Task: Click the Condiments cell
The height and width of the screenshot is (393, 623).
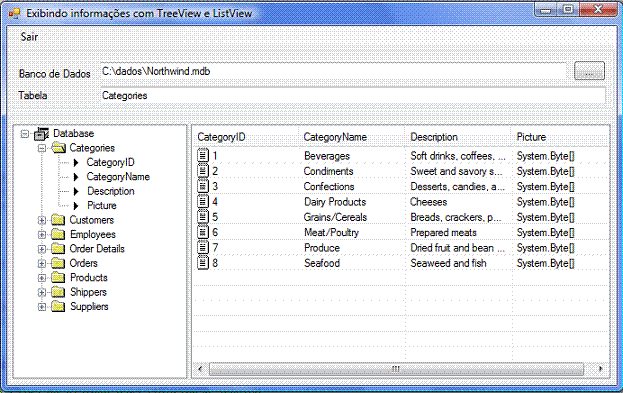Action: (329, 171)
